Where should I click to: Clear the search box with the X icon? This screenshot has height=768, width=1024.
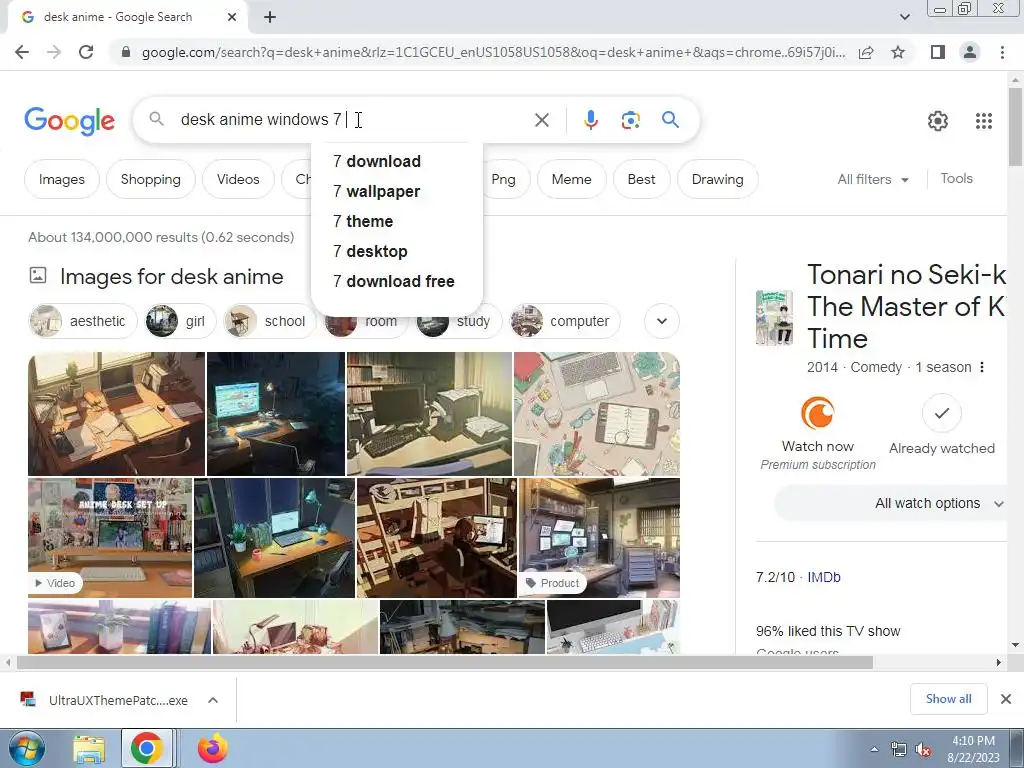[541, 120]
